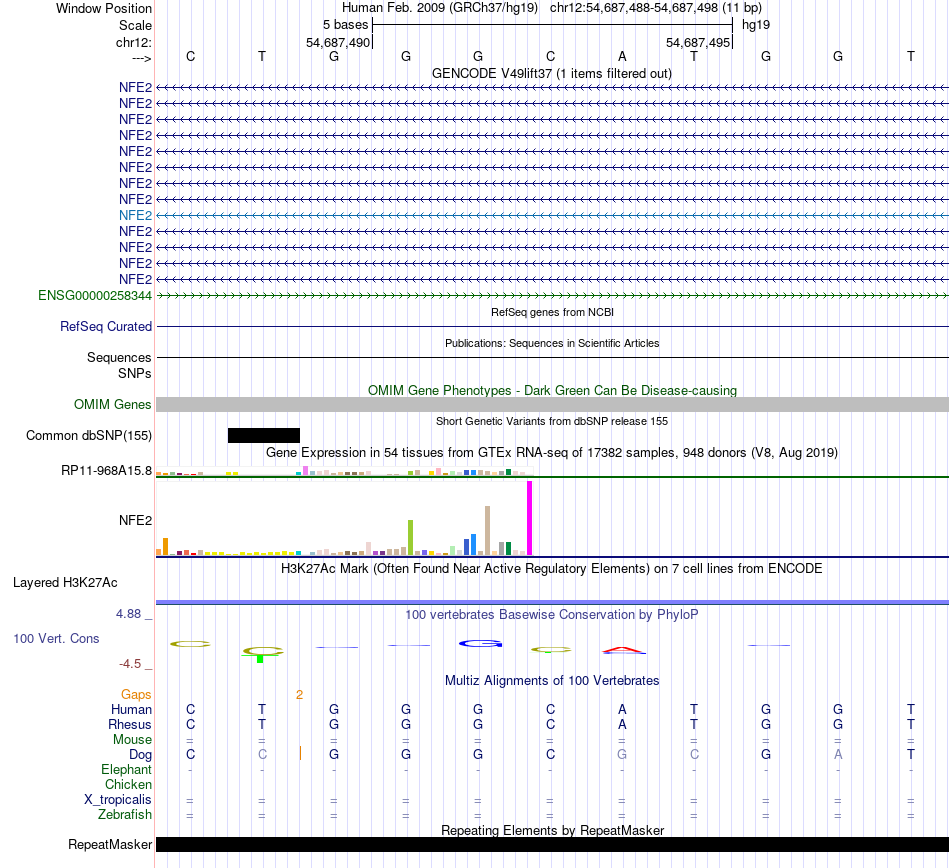Click the 'chr12:' ruler label
This screenshot has width=950, height=868.
[x=133, y=42]
